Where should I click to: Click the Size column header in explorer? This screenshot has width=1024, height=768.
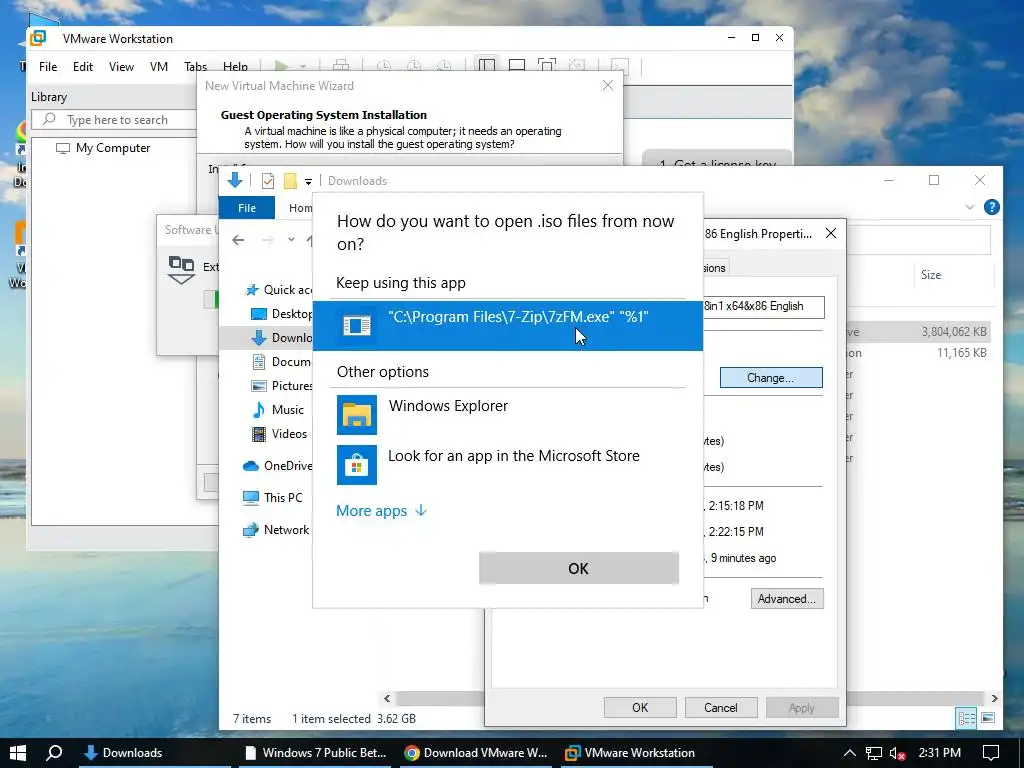coord(931,275)
